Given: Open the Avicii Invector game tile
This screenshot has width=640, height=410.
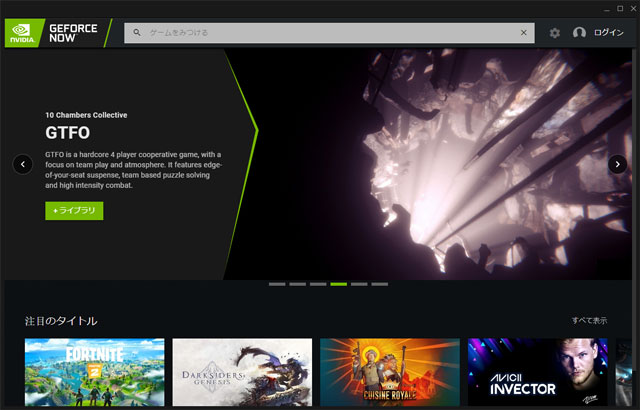Looking at the screenshot, I should (x=538, y=372).
